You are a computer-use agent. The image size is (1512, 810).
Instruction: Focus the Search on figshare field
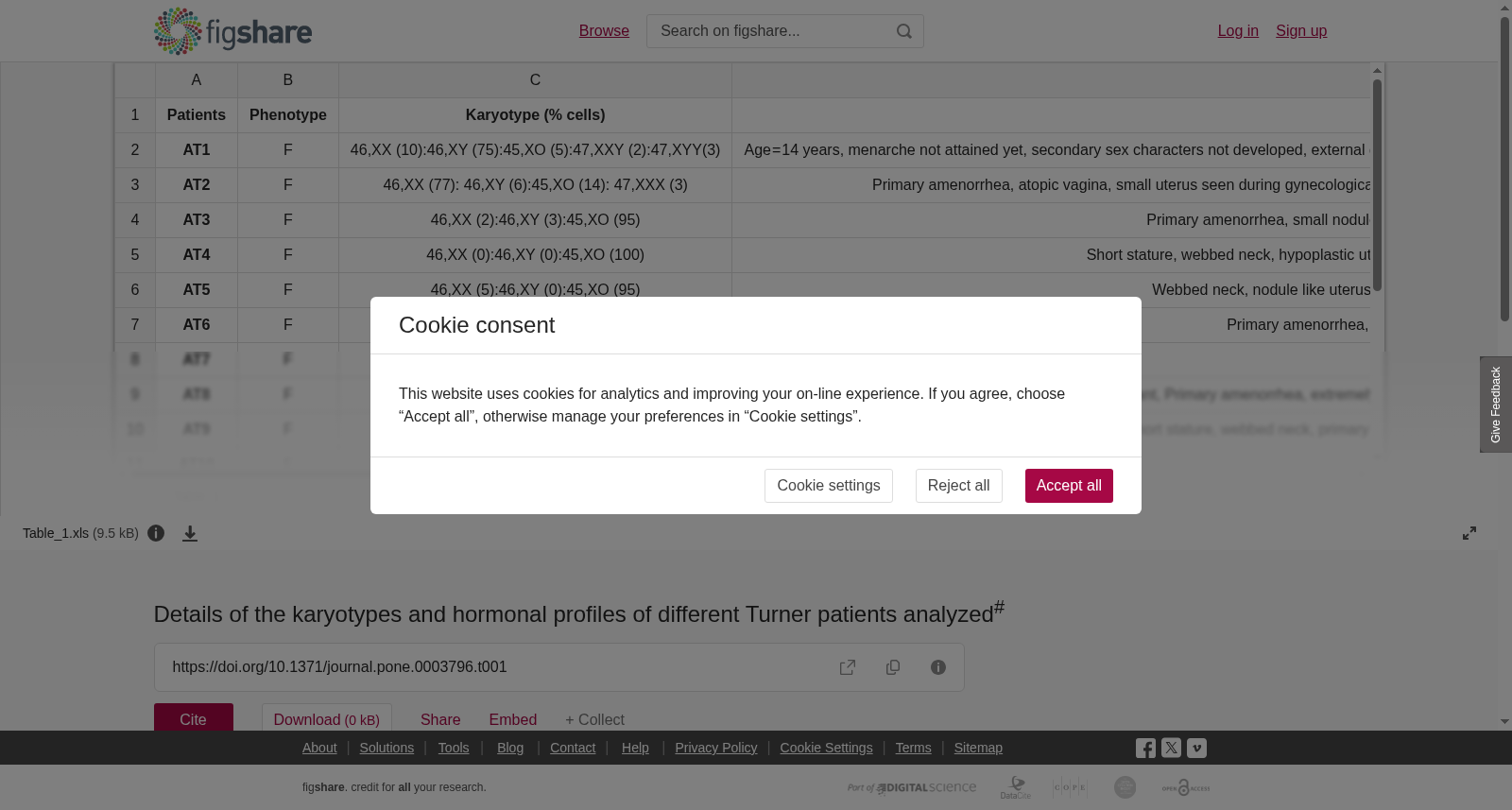click(770, 31)
